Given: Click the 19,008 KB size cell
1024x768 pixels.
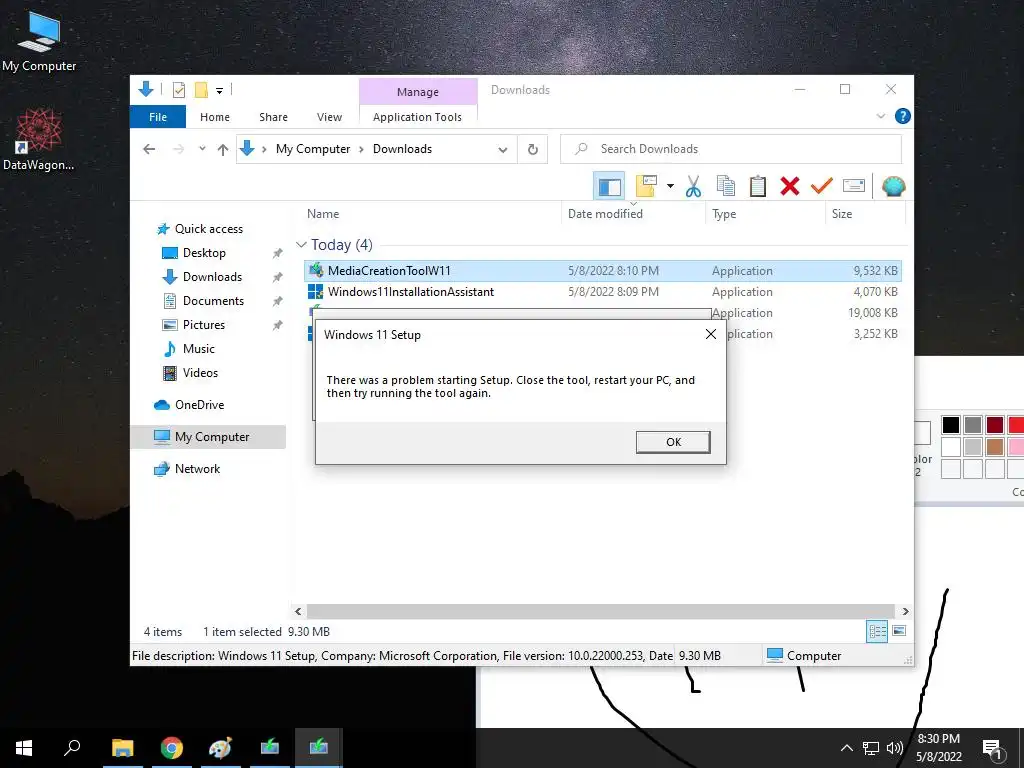Looking at the screenshot, I should [872, 313].
